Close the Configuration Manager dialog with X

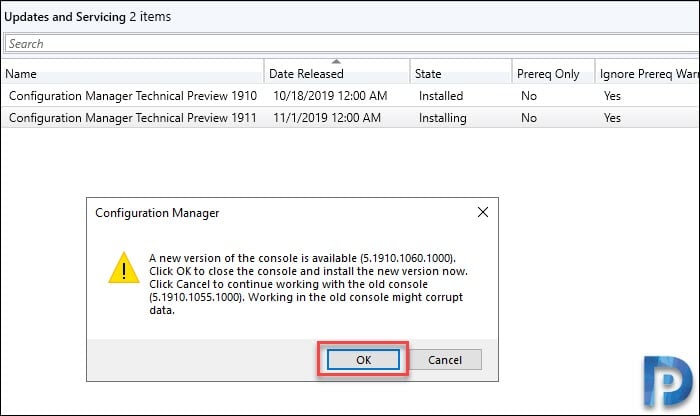pyautogui.click(x=483, y=212)
